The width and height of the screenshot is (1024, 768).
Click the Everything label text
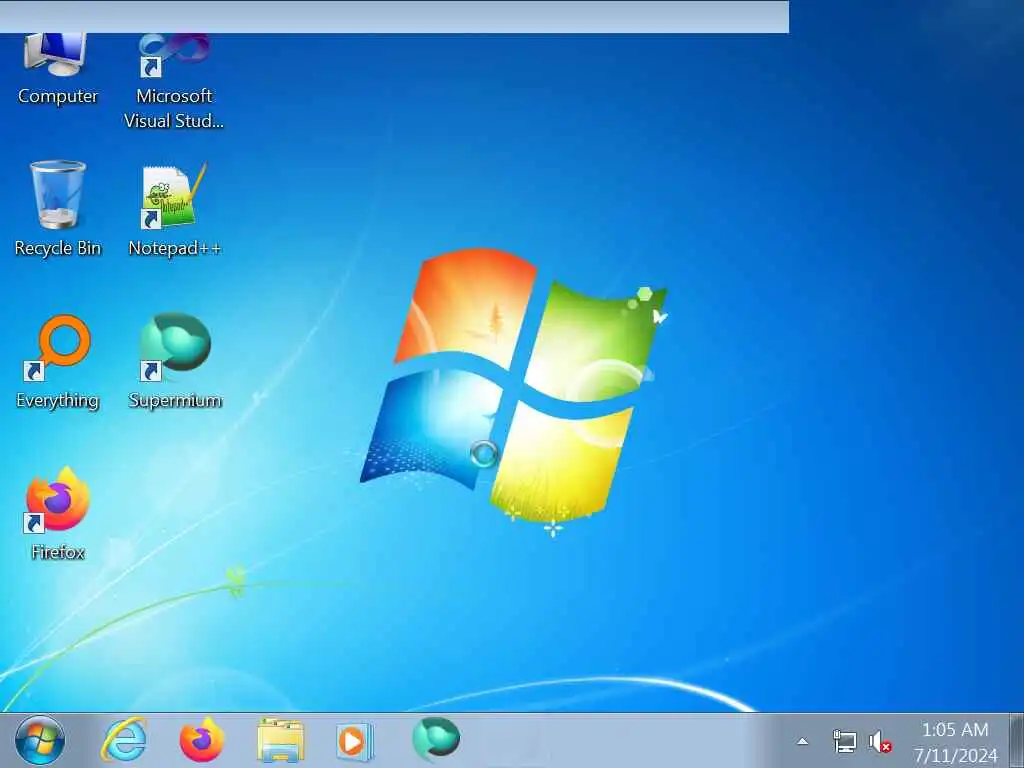coord(57,400)
